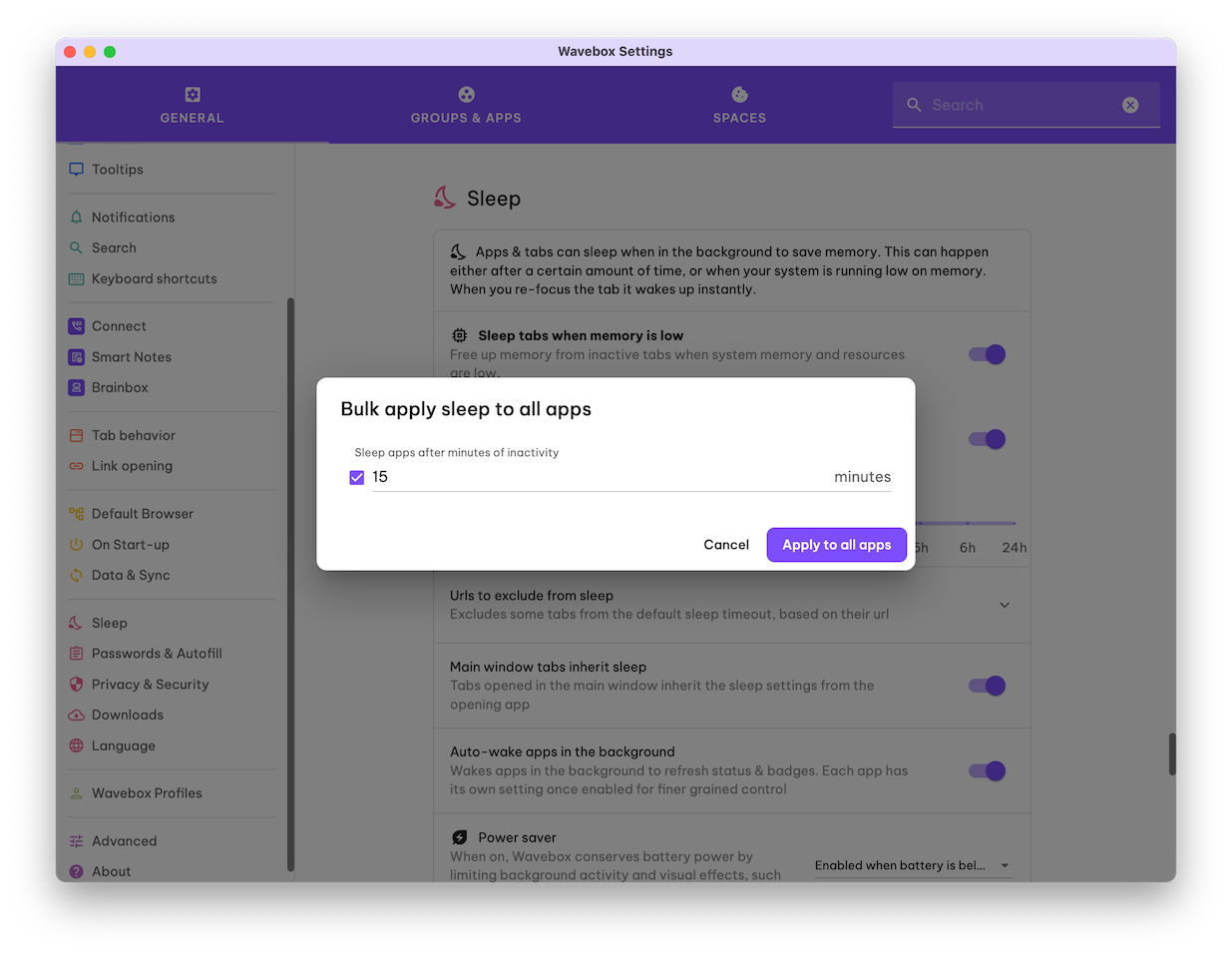Screen dimensions: 1232x956
Task: Open the Language globe icon
Action: [x=76, y=745]
